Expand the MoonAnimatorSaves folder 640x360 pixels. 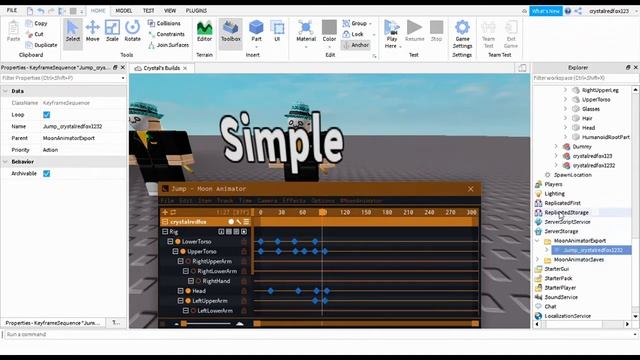(537, 260)
